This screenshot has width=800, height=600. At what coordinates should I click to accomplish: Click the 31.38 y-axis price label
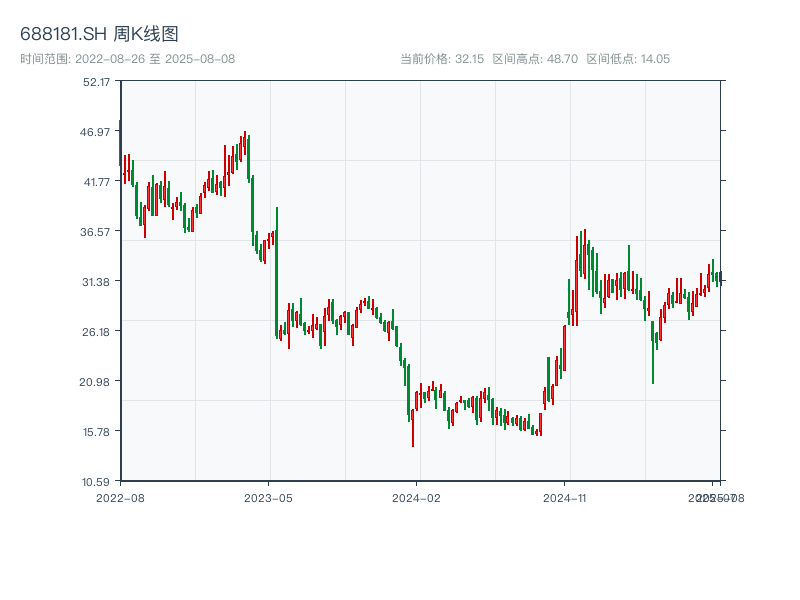click(x=97, y=282)
